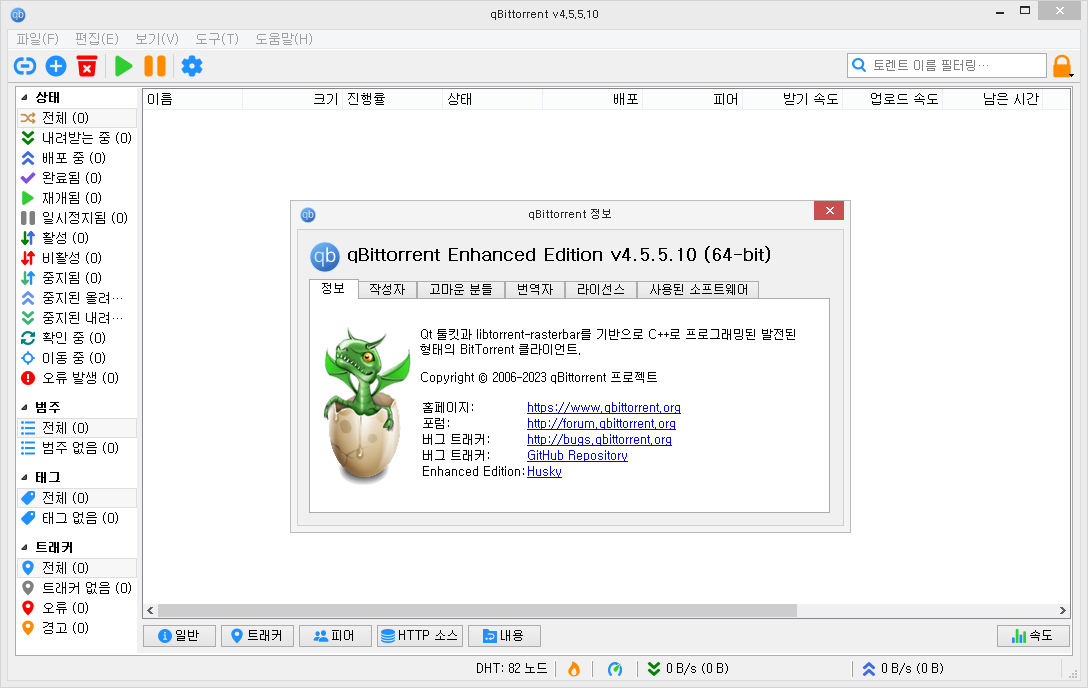Select tracker 오류 (0) filter
This screenshot has height=688, width=1088.
point(76,608)
